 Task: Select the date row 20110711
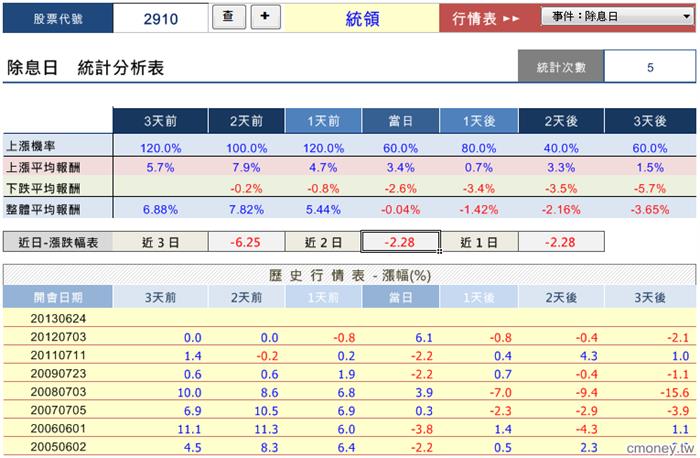click(x=349, y=355)
